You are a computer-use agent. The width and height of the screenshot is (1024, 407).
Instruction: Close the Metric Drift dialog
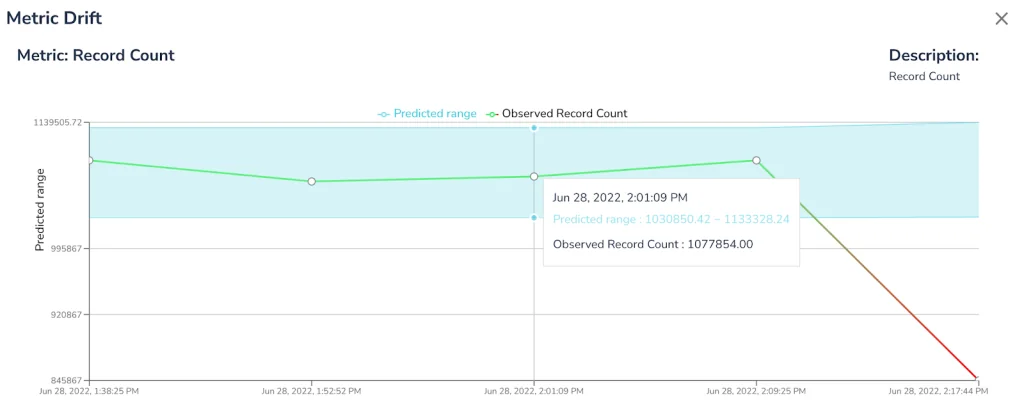(1001, 19)
